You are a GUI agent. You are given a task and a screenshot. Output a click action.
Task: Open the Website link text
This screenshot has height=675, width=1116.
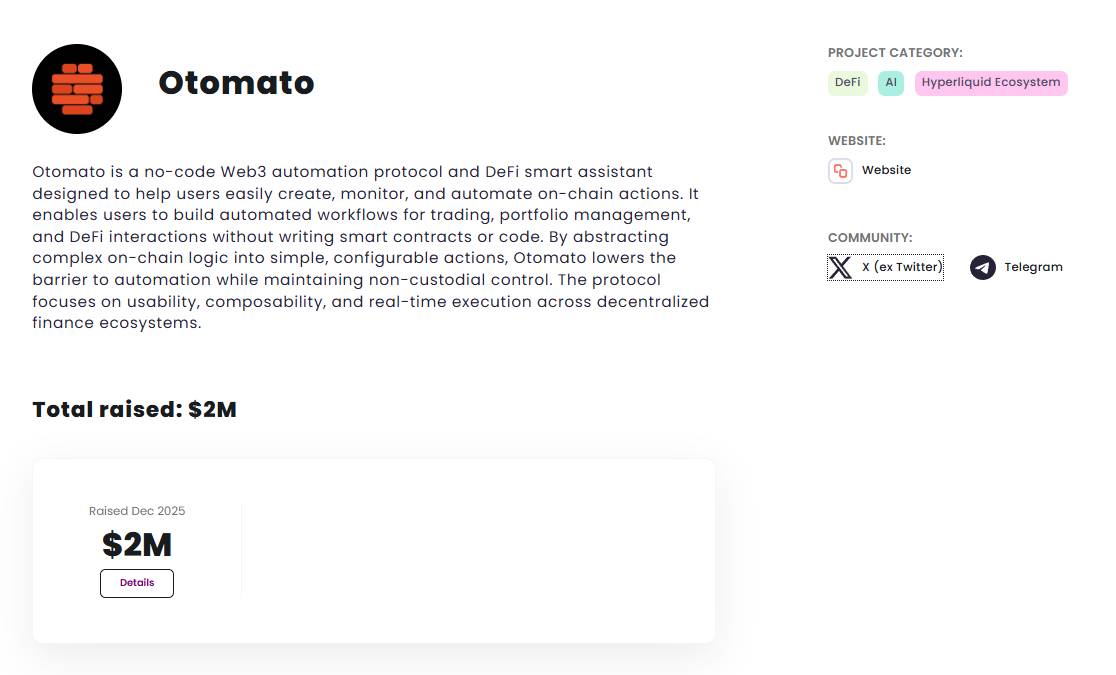tap(886, 170)
